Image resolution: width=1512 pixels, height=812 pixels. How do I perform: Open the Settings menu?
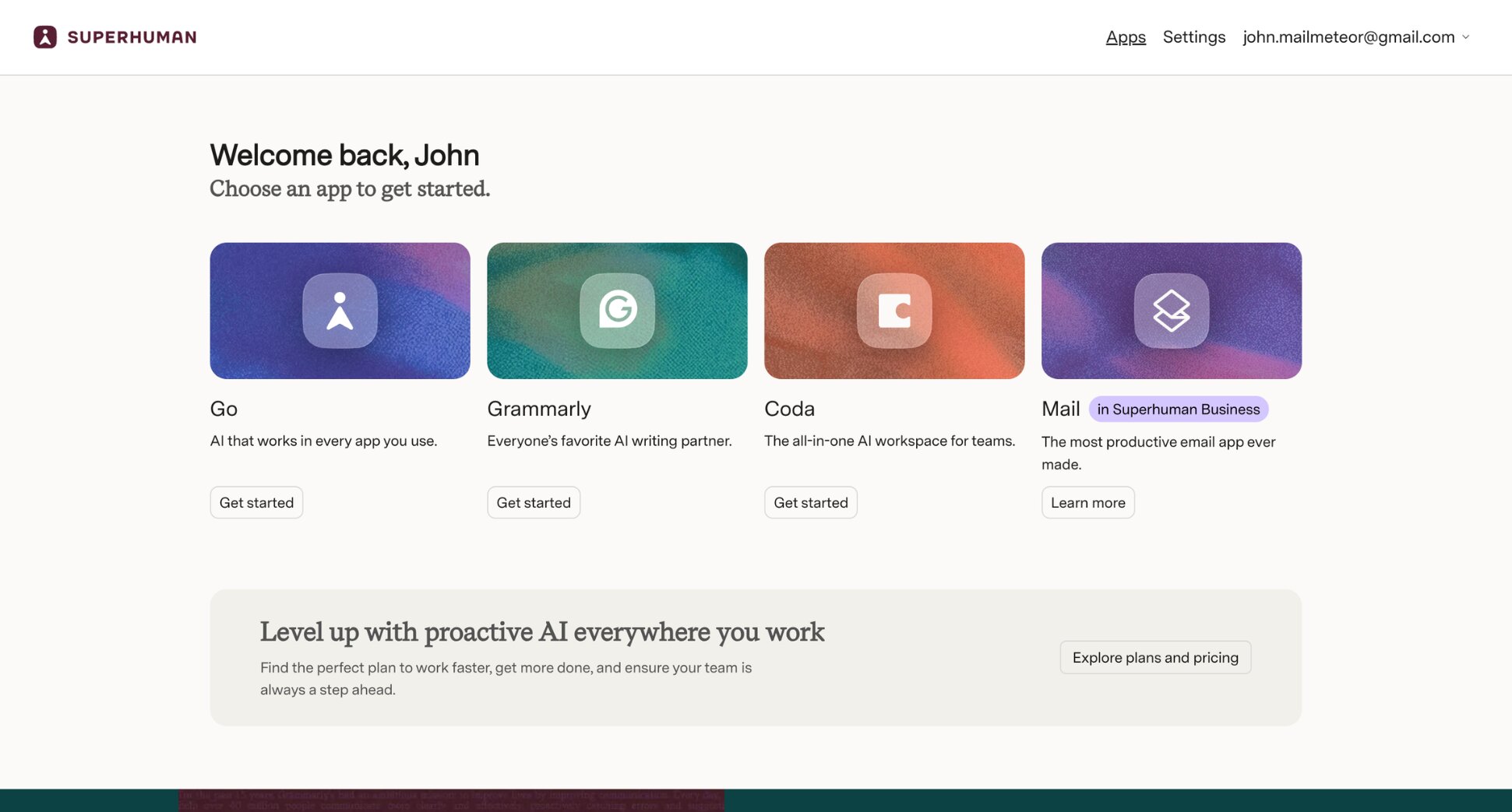[1193, 37]
